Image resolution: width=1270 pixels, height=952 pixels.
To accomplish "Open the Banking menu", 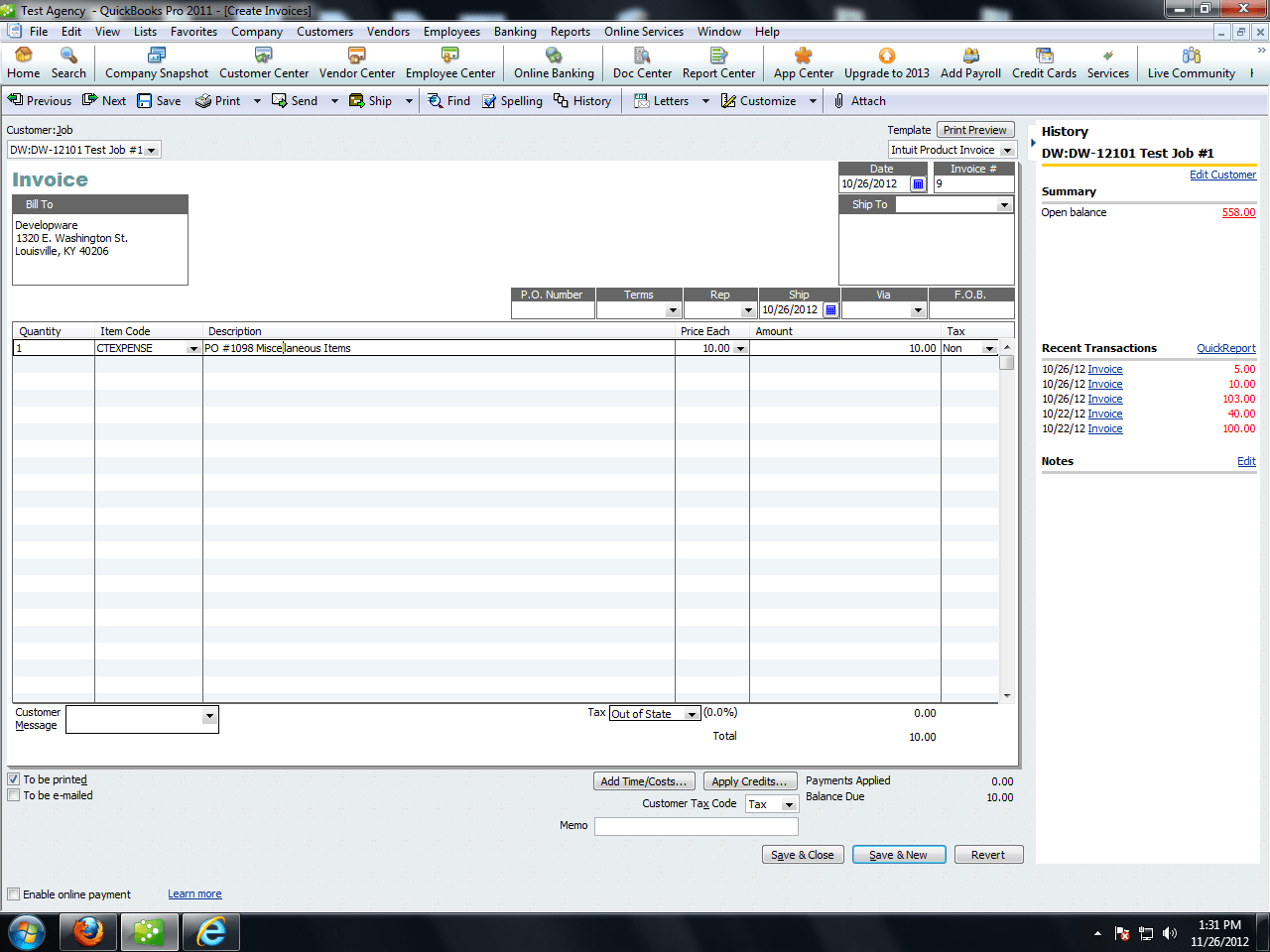I will tap(515, 31).
